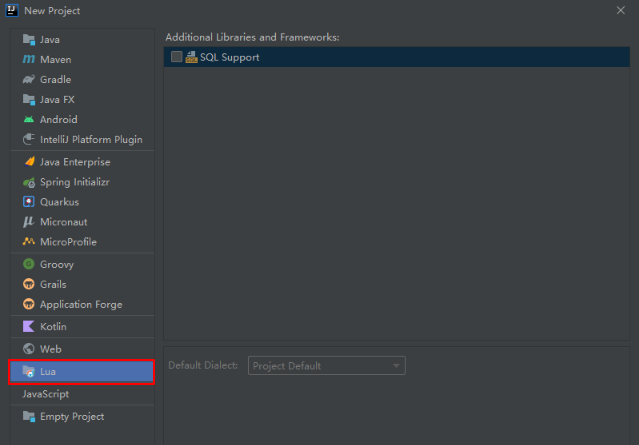Select Kotlin project type
This screenshot has height=445, width=639.
(53, 326)
